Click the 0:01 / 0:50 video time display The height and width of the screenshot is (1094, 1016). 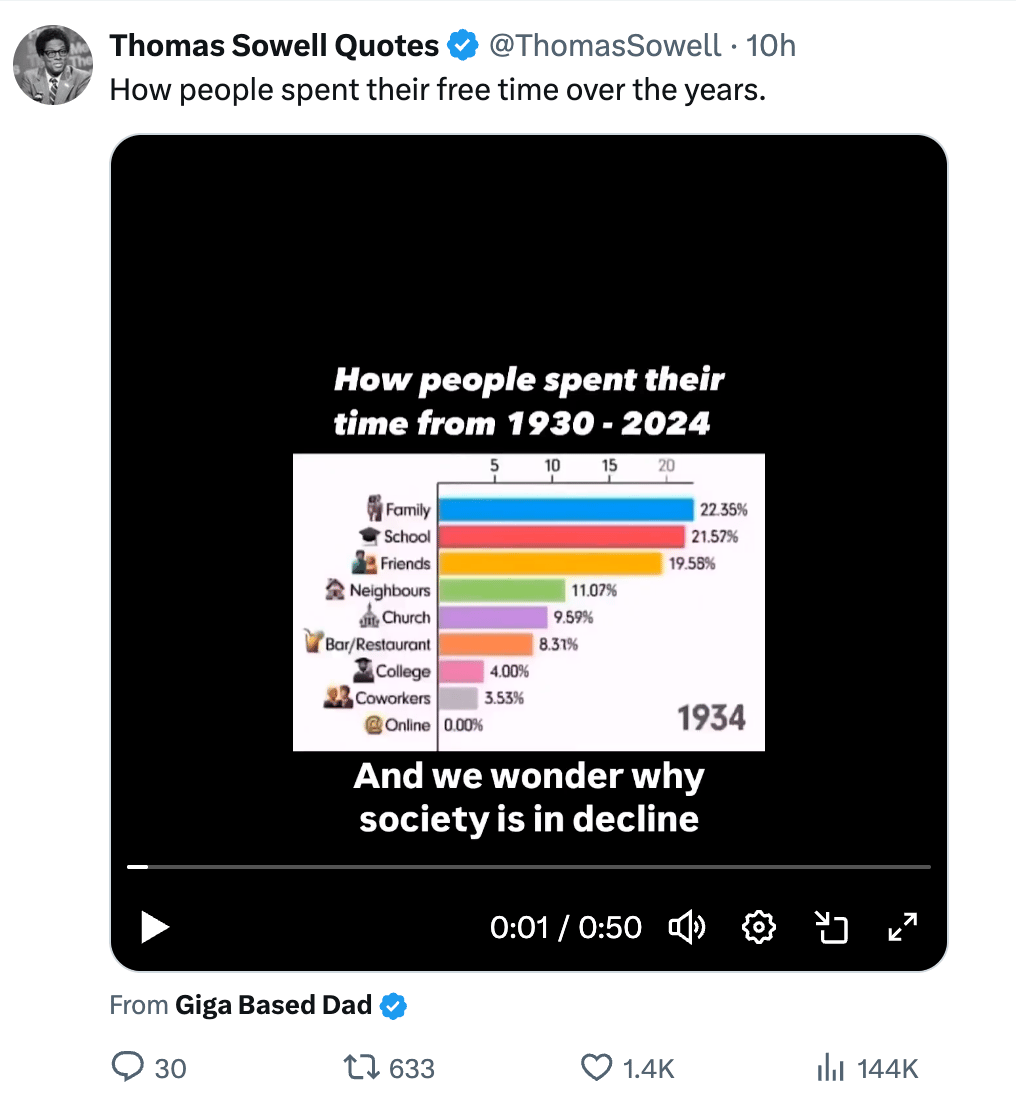(565, 928)
